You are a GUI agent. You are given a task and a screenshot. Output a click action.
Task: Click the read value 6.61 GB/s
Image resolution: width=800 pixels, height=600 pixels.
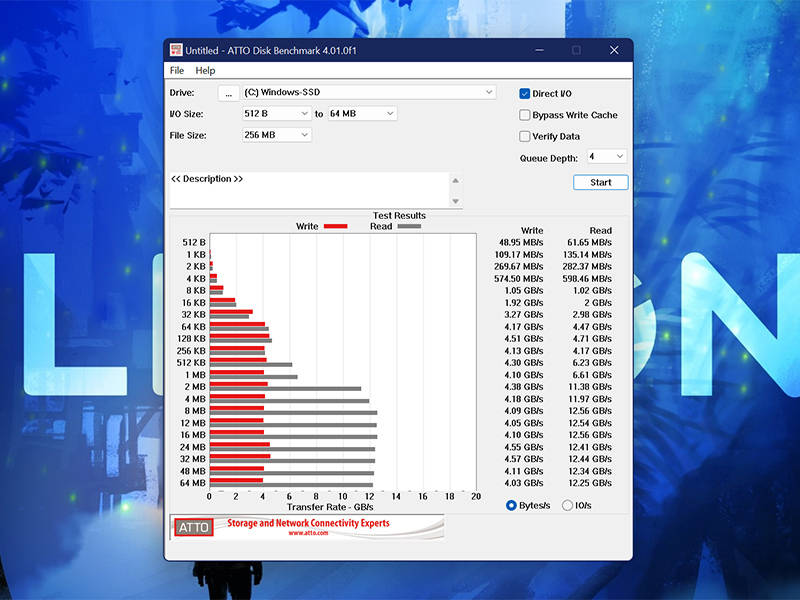click(x=592, y=374)
